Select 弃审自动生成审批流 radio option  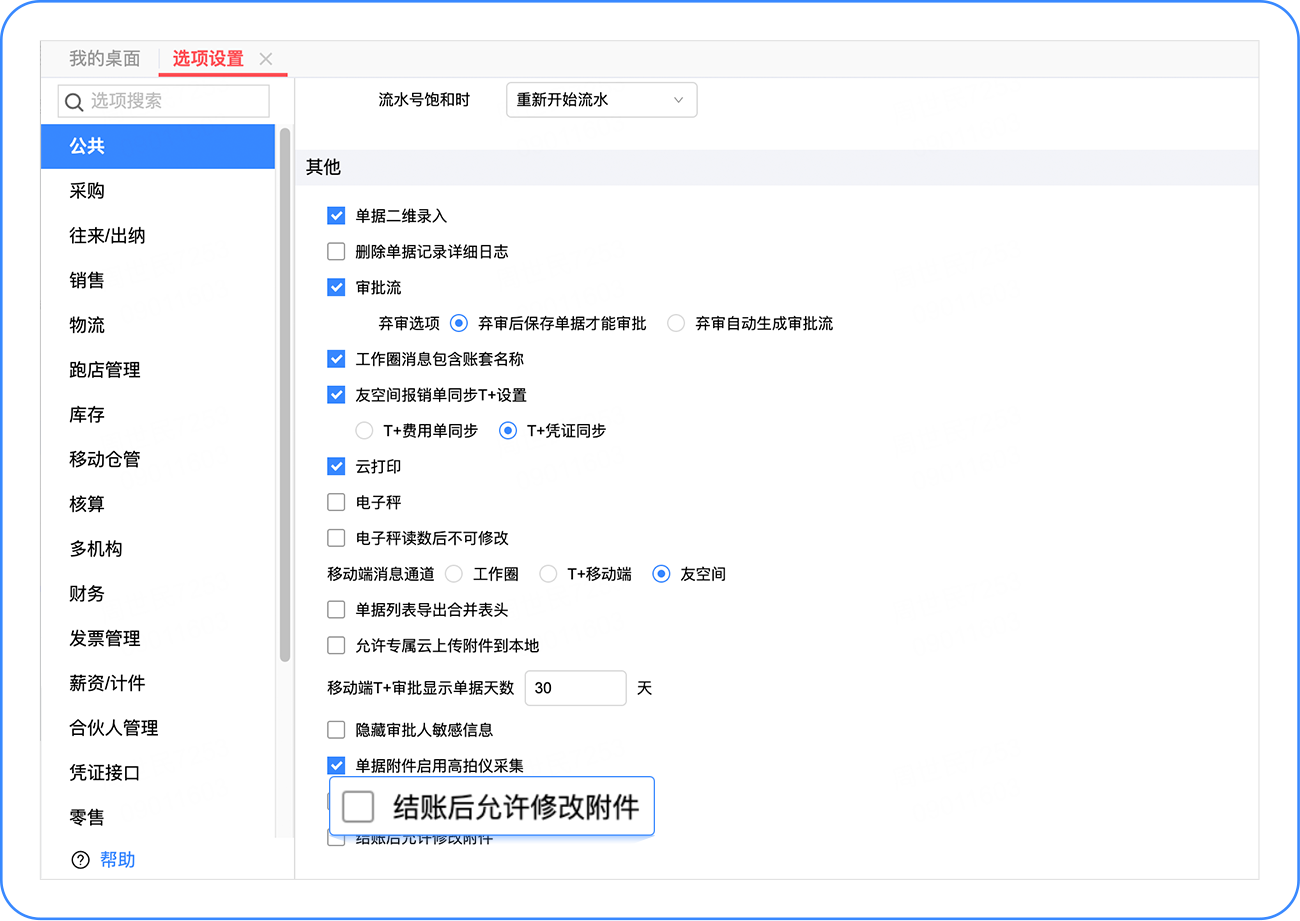click(x=676, y=324)
